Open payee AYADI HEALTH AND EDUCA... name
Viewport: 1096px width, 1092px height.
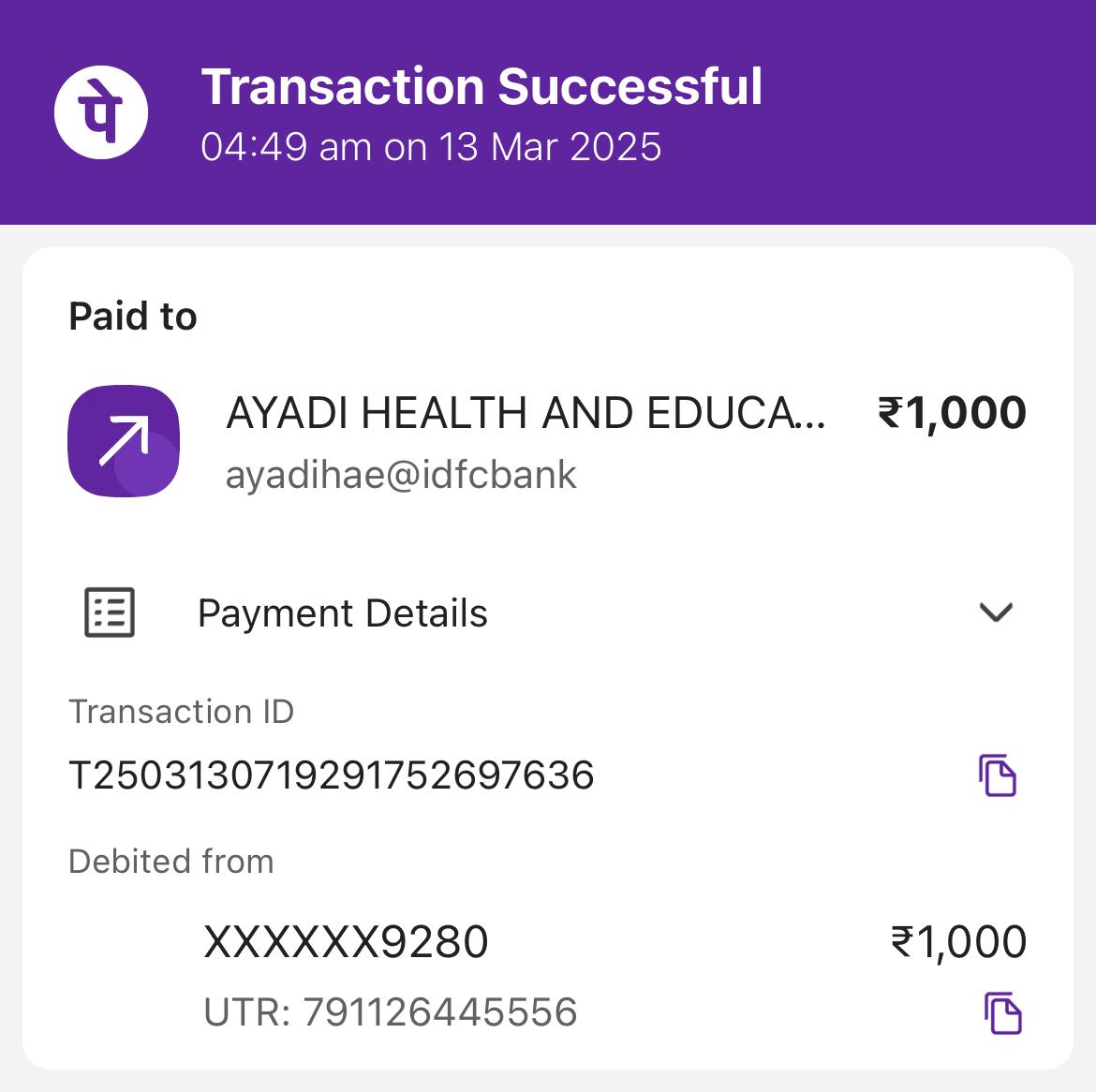coord(525,413)
